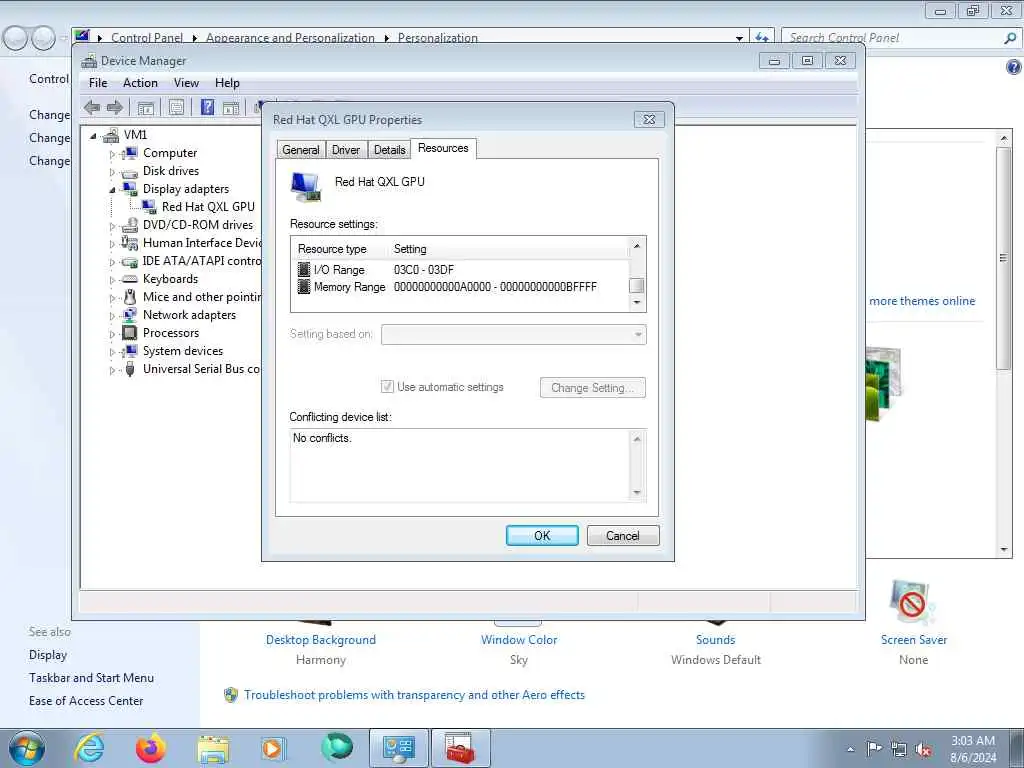Switch to the General tab
The height and width of the screenshot is (768, 1024).
point(300,150)
